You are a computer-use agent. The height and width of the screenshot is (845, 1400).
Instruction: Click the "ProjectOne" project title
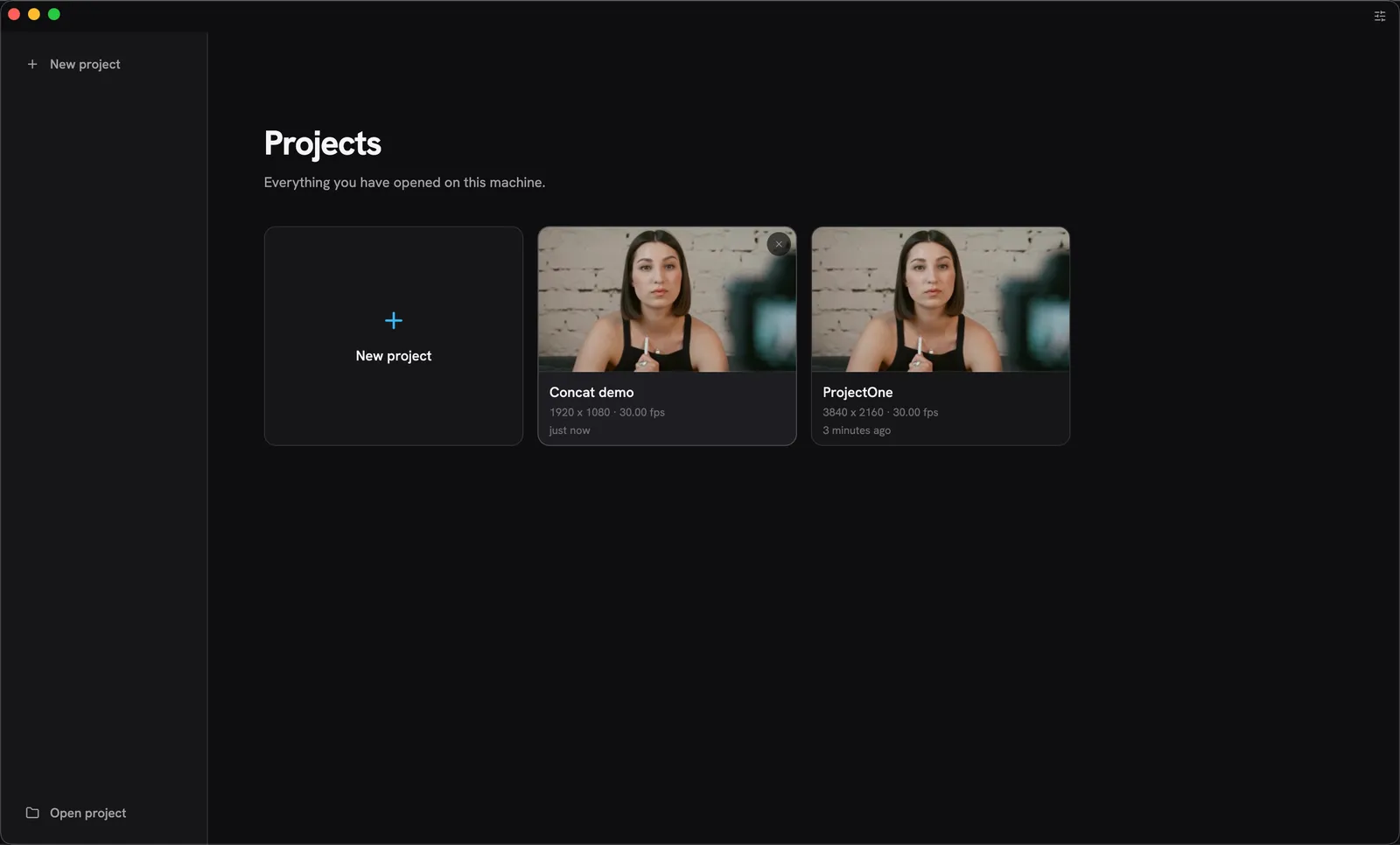coord(857,393)
